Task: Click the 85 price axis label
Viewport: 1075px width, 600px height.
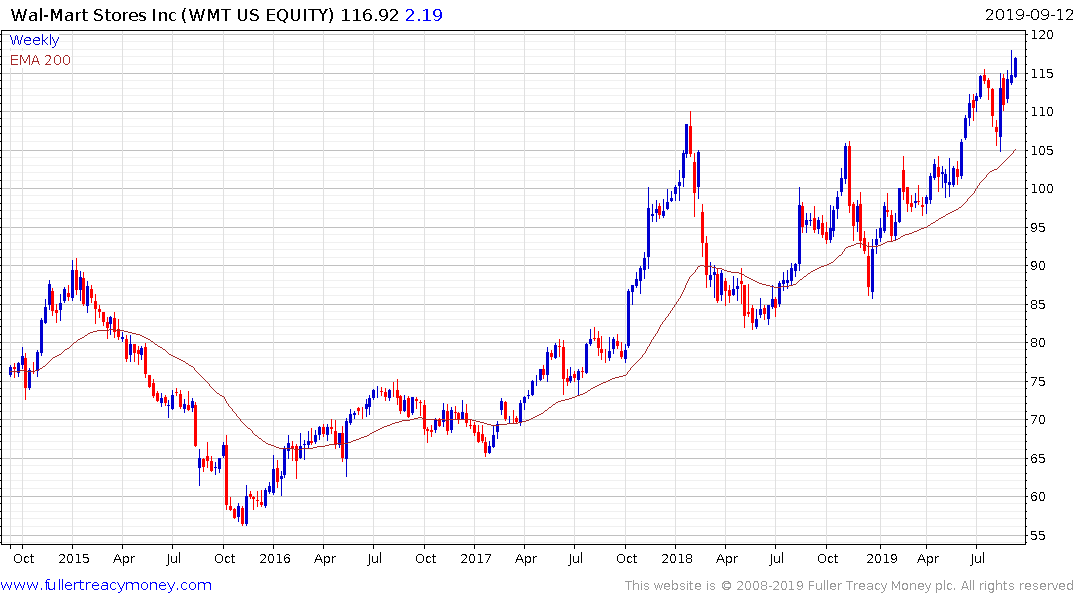Action: [x=1039, y=304]
